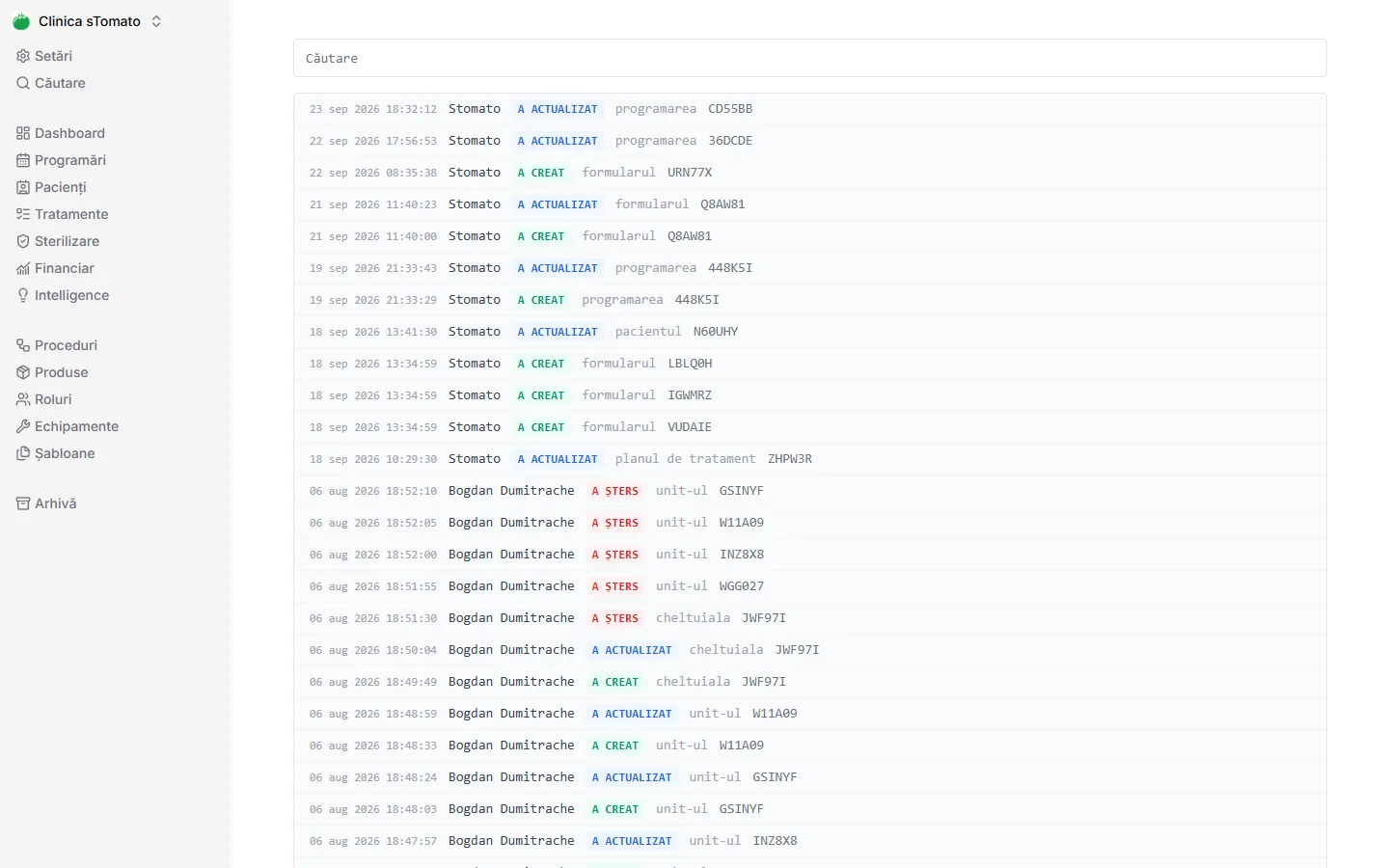Click the Proceduri workflow icon
Screen dimensions: 1389x868
click(x=23, y=345)
